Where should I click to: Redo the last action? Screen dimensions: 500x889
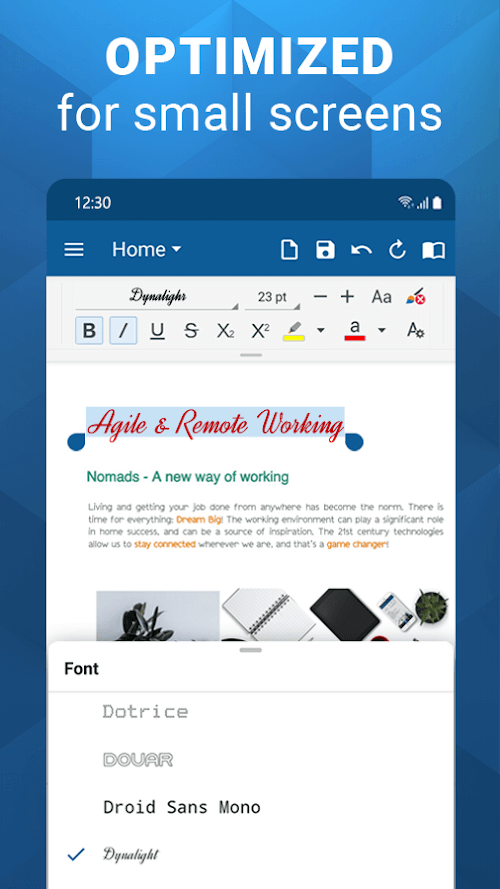(x=397, y=249)
